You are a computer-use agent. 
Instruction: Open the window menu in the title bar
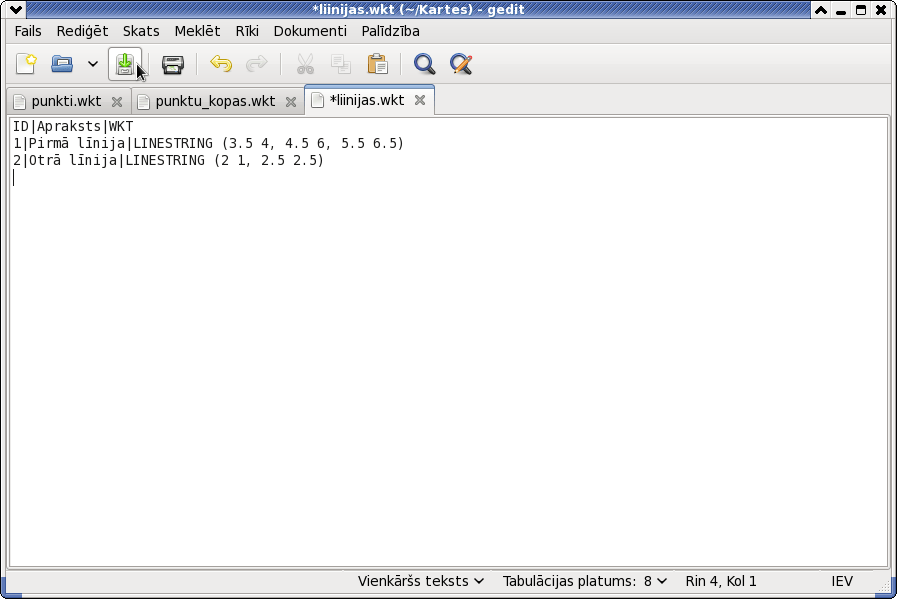coord(16,10)
